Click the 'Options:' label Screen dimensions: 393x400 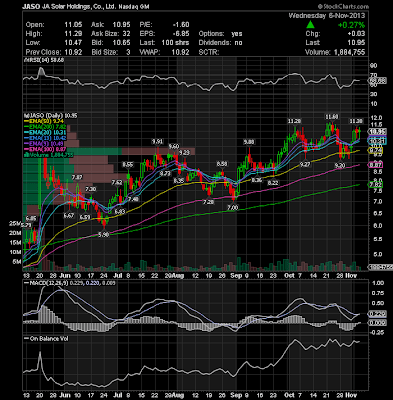211,34
